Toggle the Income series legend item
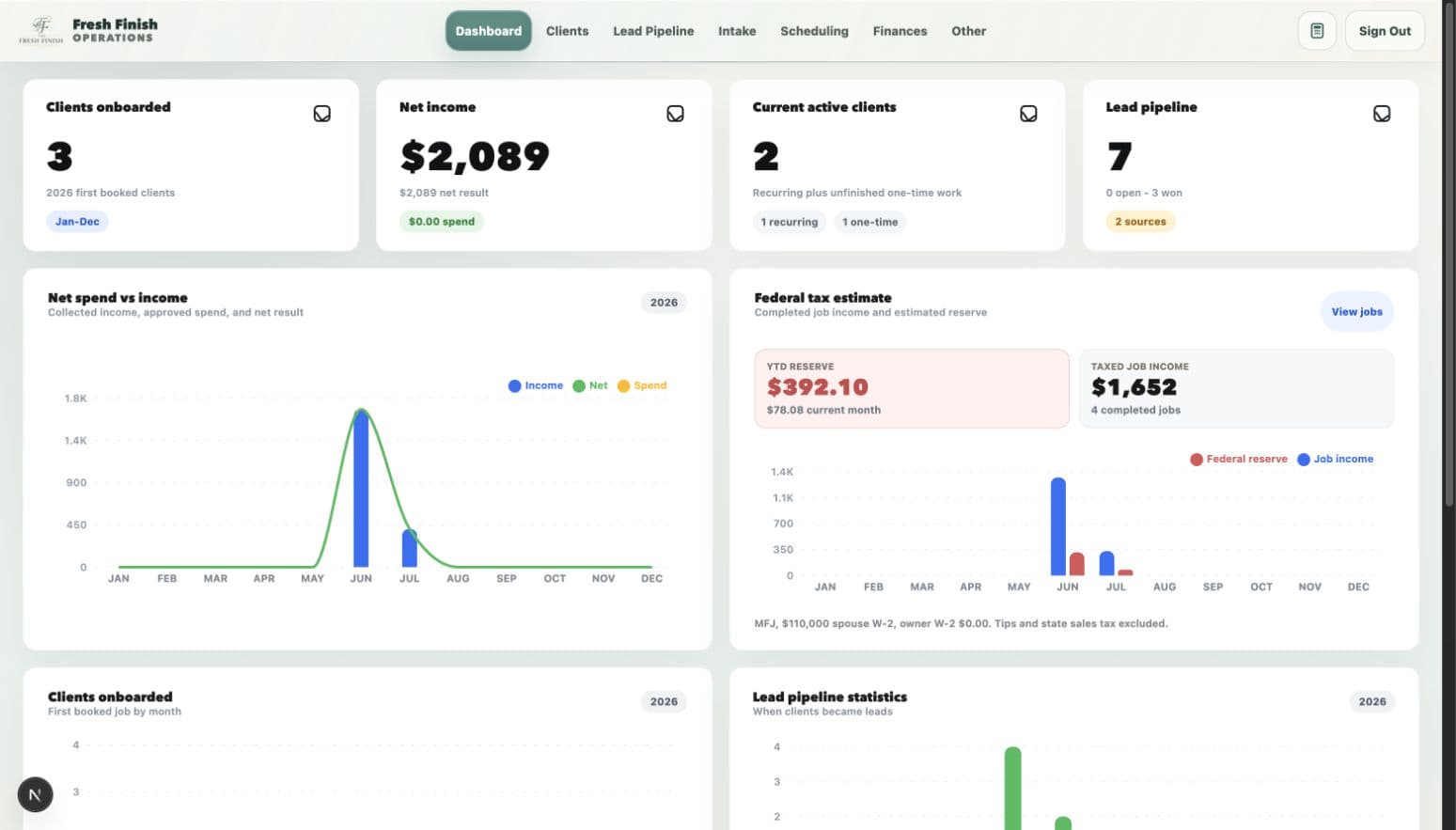The height and width of the screenshot is (830, 1456). 536,385
